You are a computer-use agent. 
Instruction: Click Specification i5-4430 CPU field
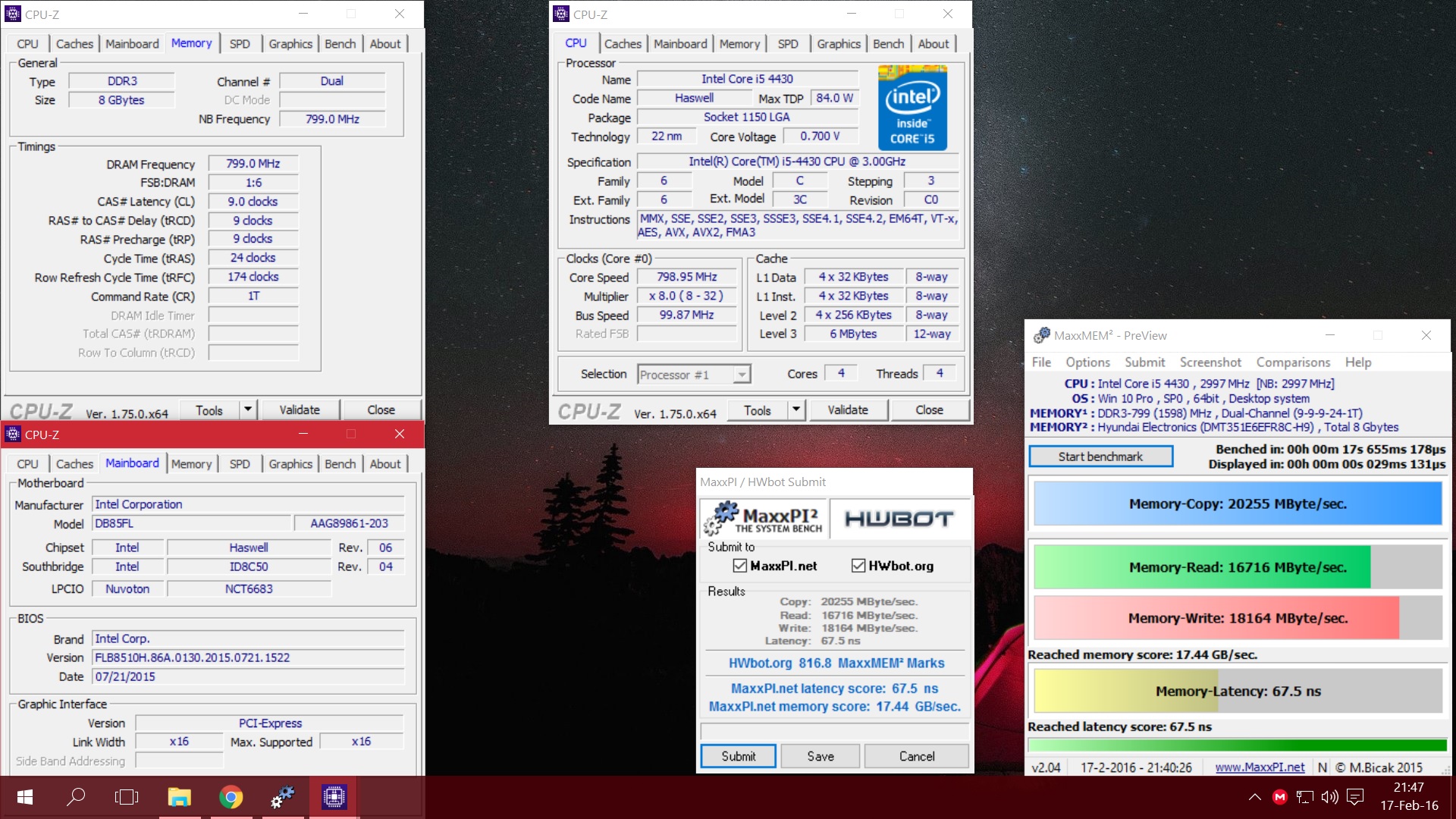coord(798,162)
